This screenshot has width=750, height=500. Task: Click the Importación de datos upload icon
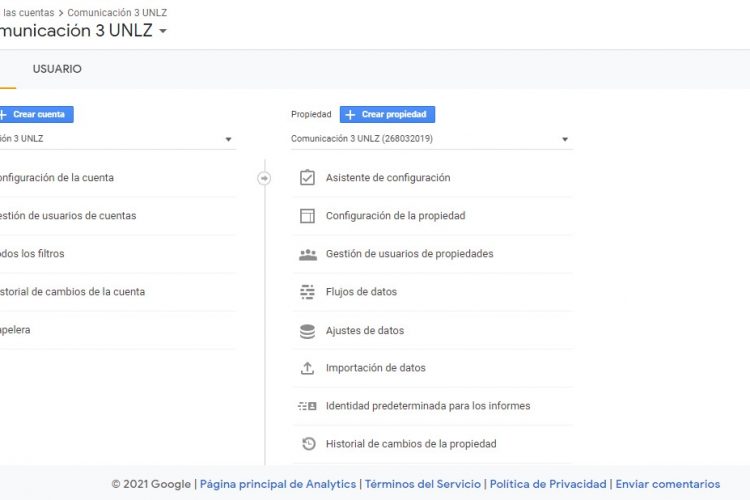[307, 368]
